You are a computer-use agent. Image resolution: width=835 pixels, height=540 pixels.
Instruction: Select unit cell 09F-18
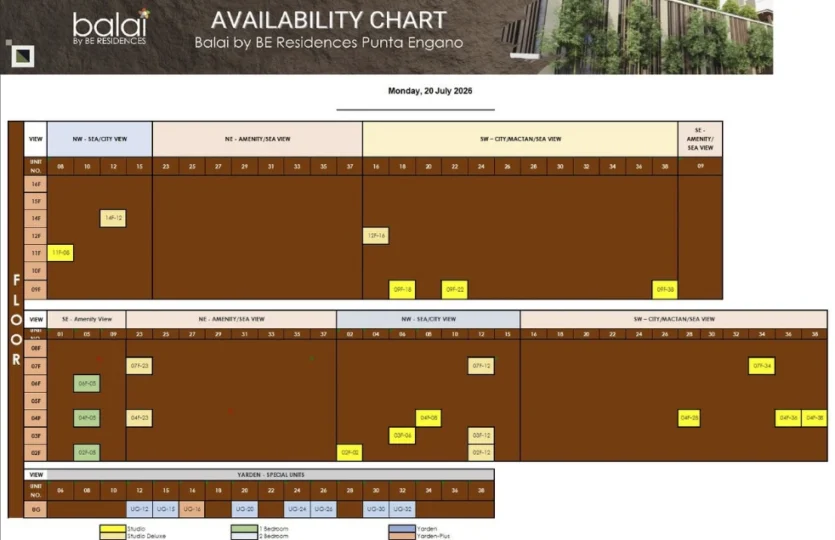coord(402,290)
